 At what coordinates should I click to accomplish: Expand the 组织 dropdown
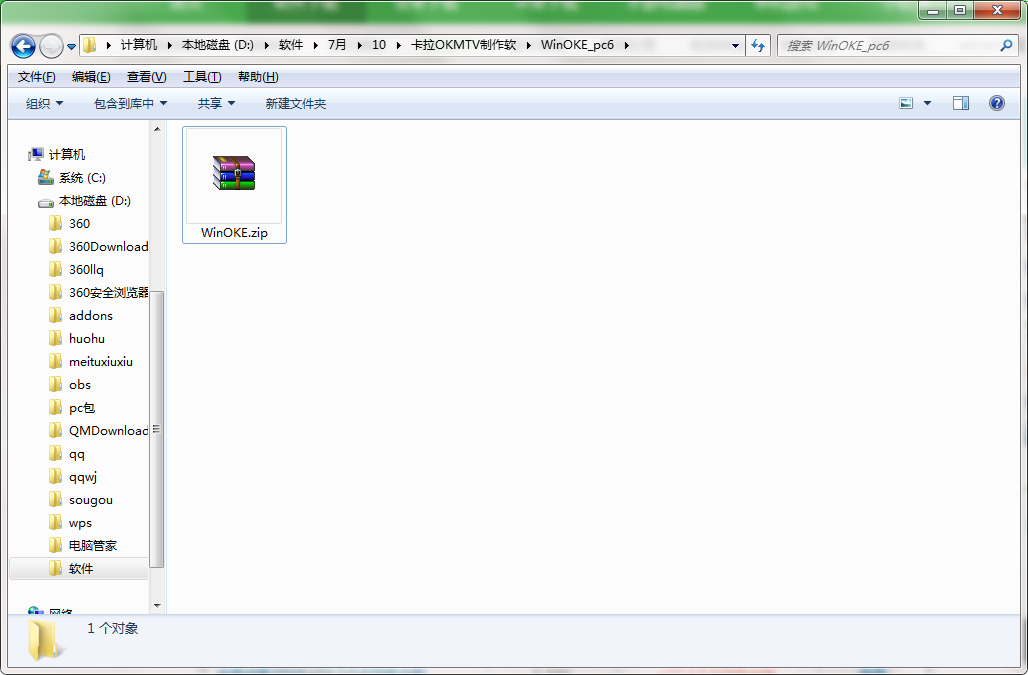coord(45,104)
